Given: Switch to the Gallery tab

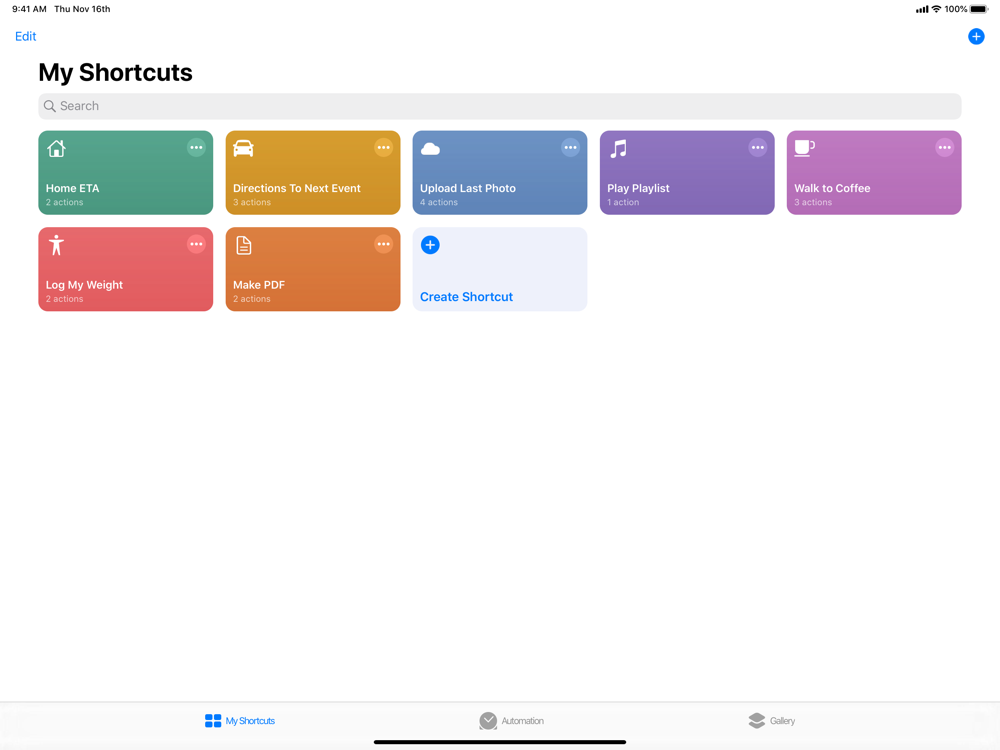Looking at the screenshot, I should pyautogui.click(x=772, y=721).
